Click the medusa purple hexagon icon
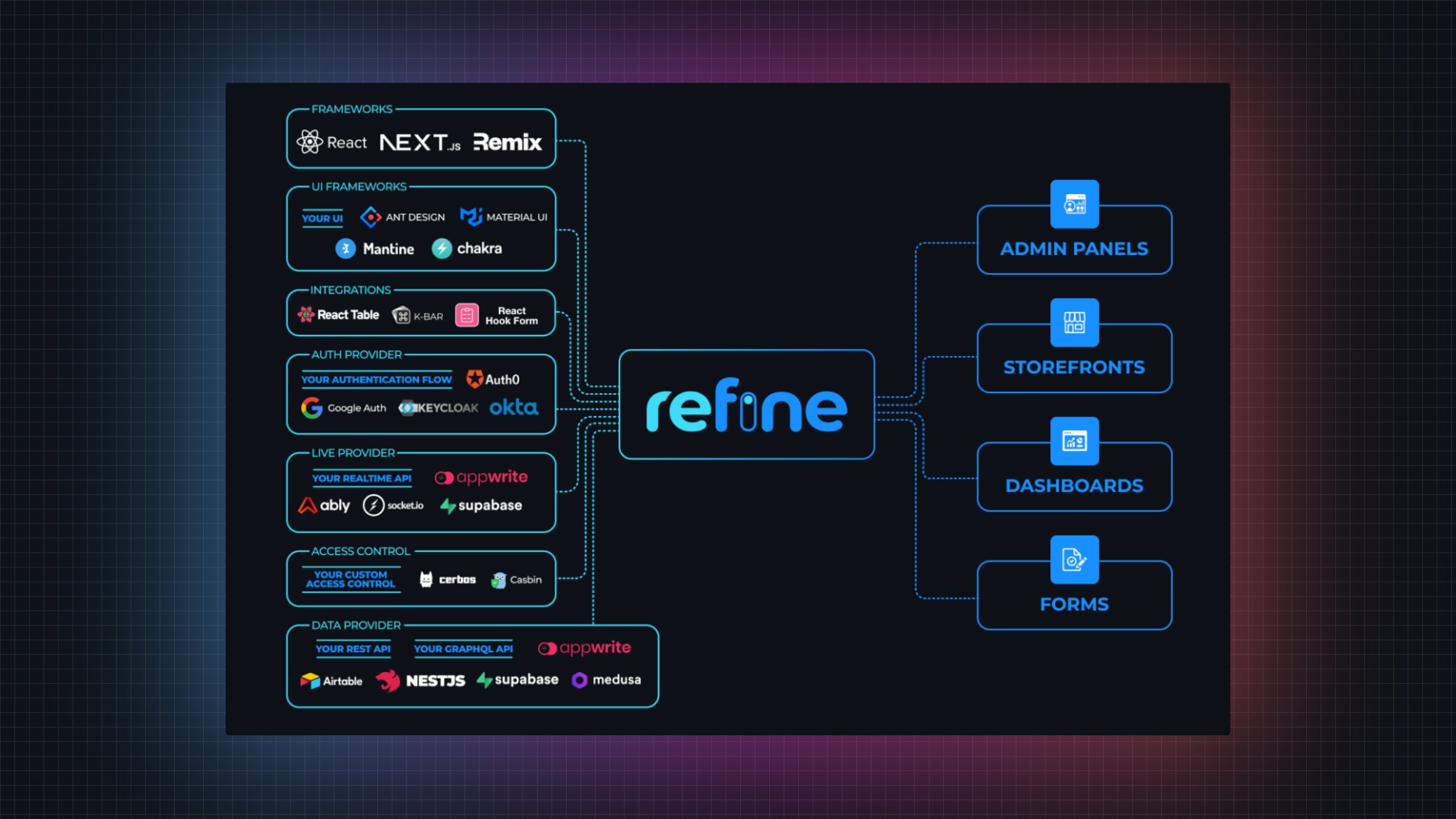This screenshot has height=819, width=1456. [x=579, y=680]
